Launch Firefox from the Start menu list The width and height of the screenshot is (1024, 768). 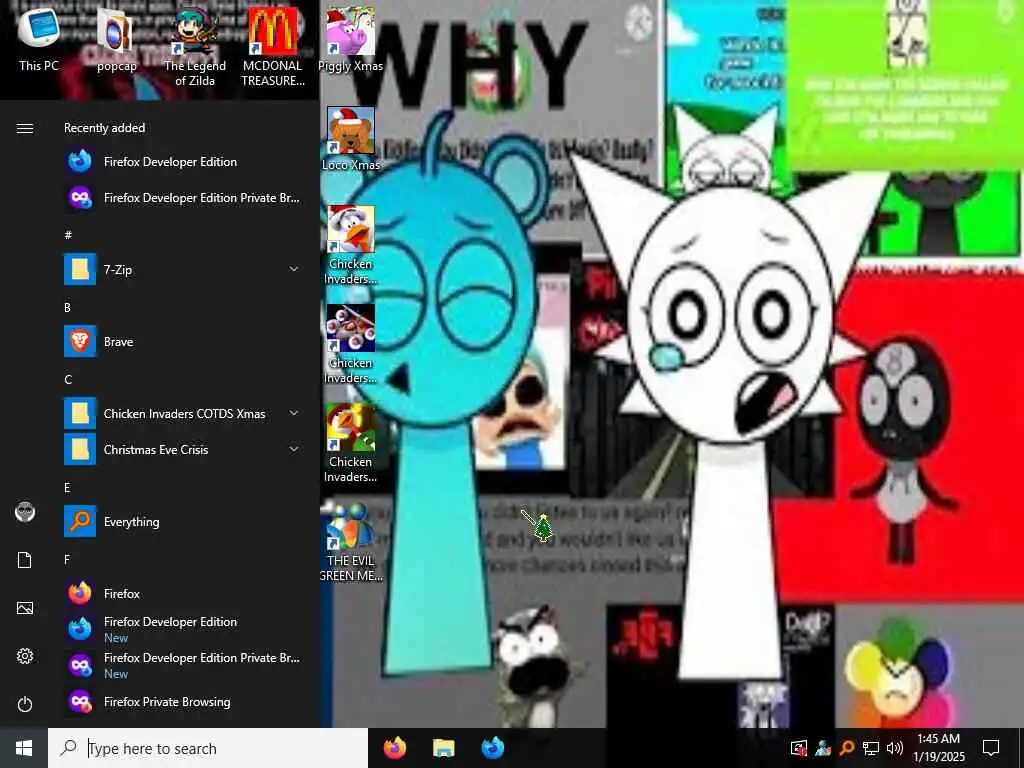click(x=183, y=594)
